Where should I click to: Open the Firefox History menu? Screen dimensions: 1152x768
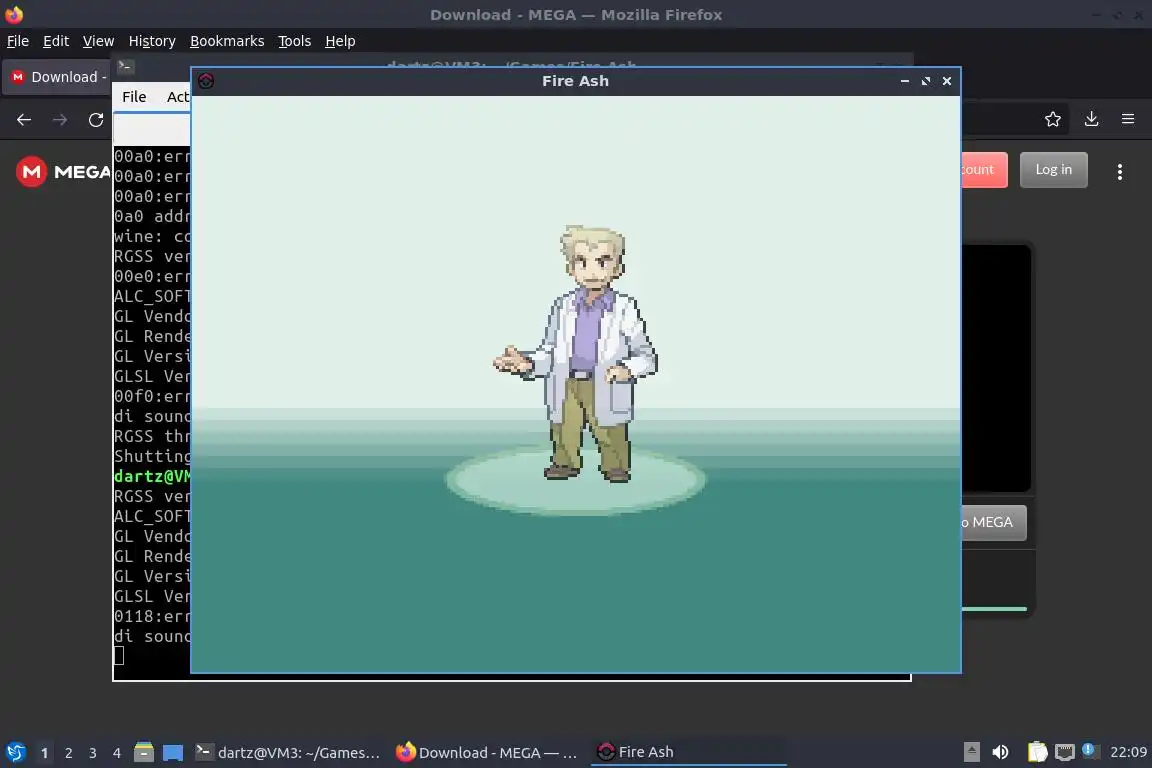[x=152, y=41]
